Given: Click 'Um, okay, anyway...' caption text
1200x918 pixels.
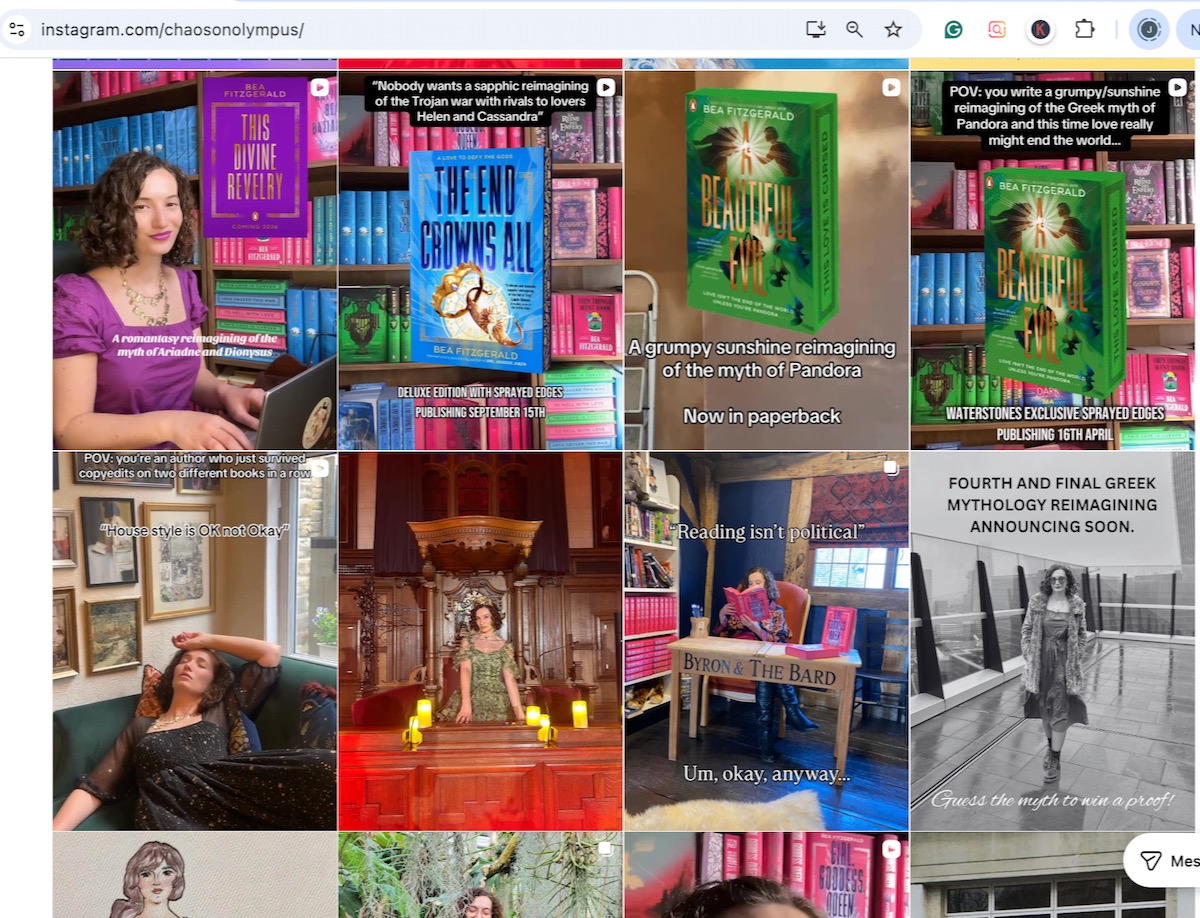Looking at the screenshot, I should point(766,774).
